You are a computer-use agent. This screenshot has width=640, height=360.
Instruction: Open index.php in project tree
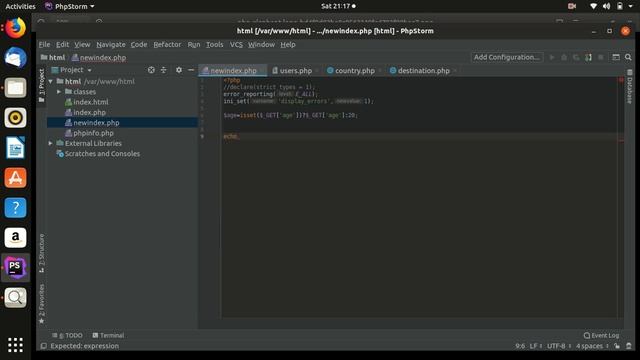click(x=89, y=112)
